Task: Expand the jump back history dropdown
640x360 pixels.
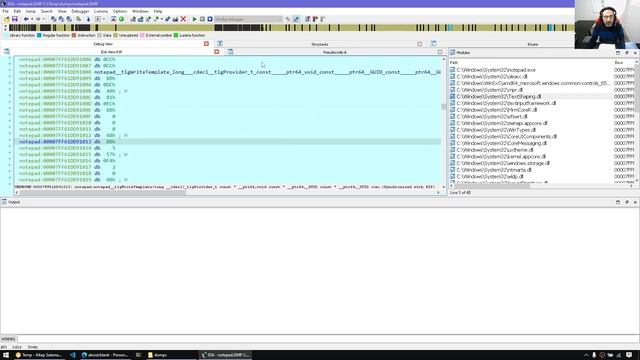Action: [31, 19]
